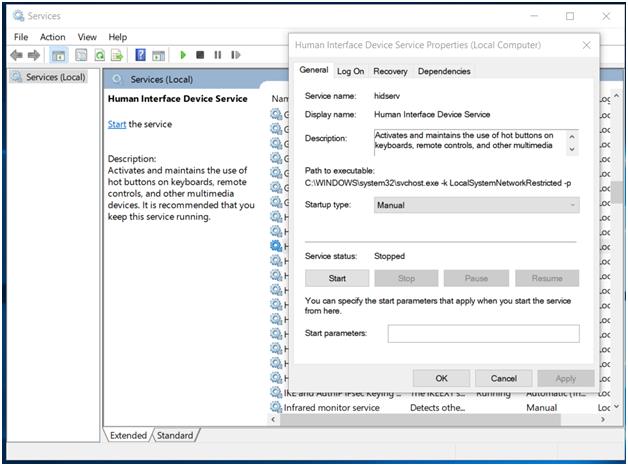628x466 pixels.
Task: Click in the Start parameters text field
Action: pos(483,333)
